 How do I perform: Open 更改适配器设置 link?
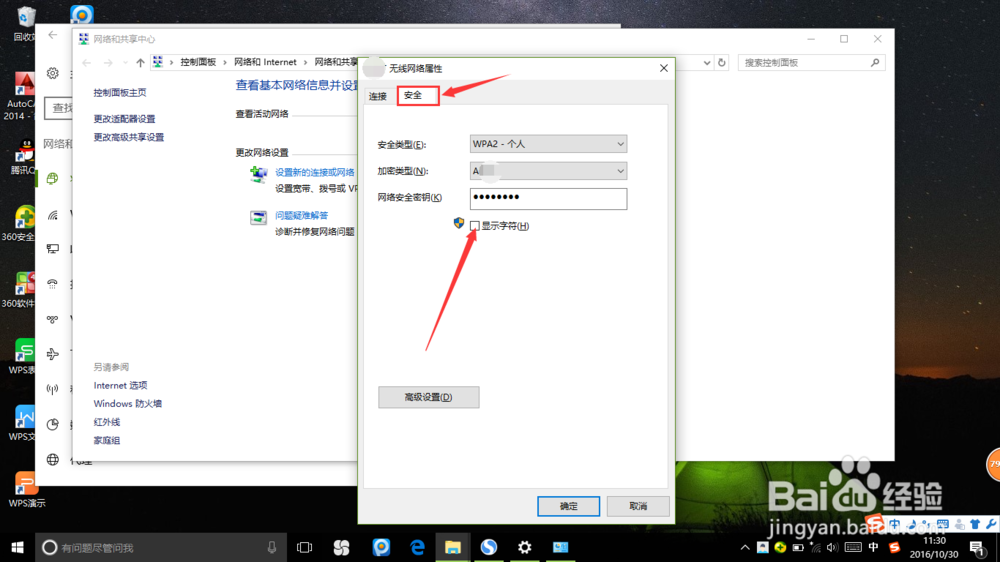124,119
